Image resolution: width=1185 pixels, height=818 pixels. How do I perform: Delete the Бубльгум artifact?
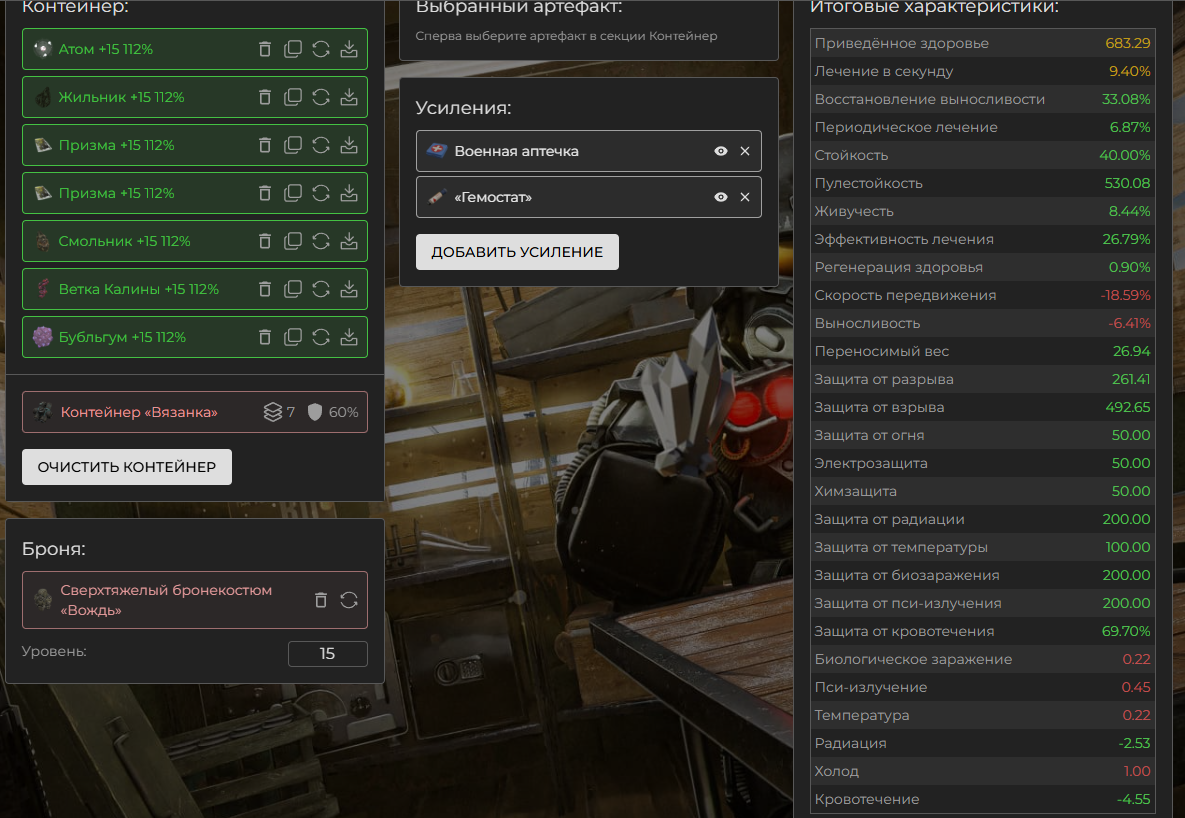265,337
